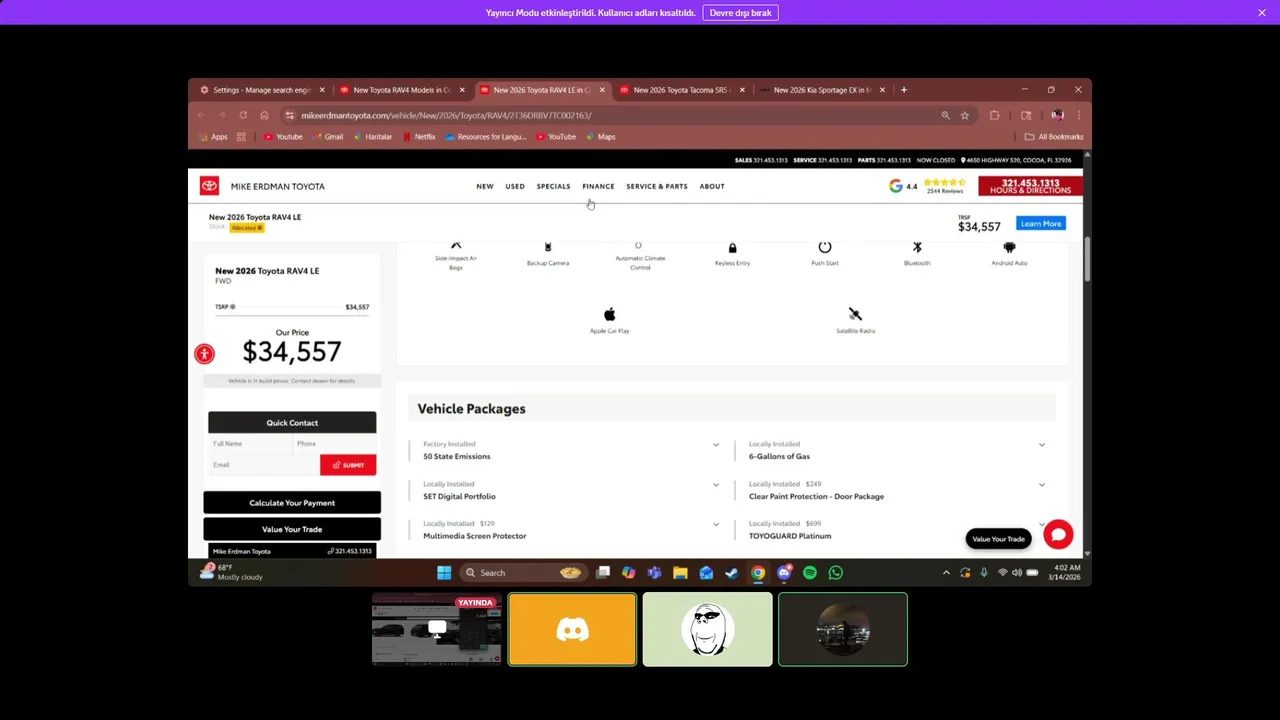The height and width of the screenshot is (720, 1280).
Task: Click the Push Start power icon
Action: [x=825, y=247]
